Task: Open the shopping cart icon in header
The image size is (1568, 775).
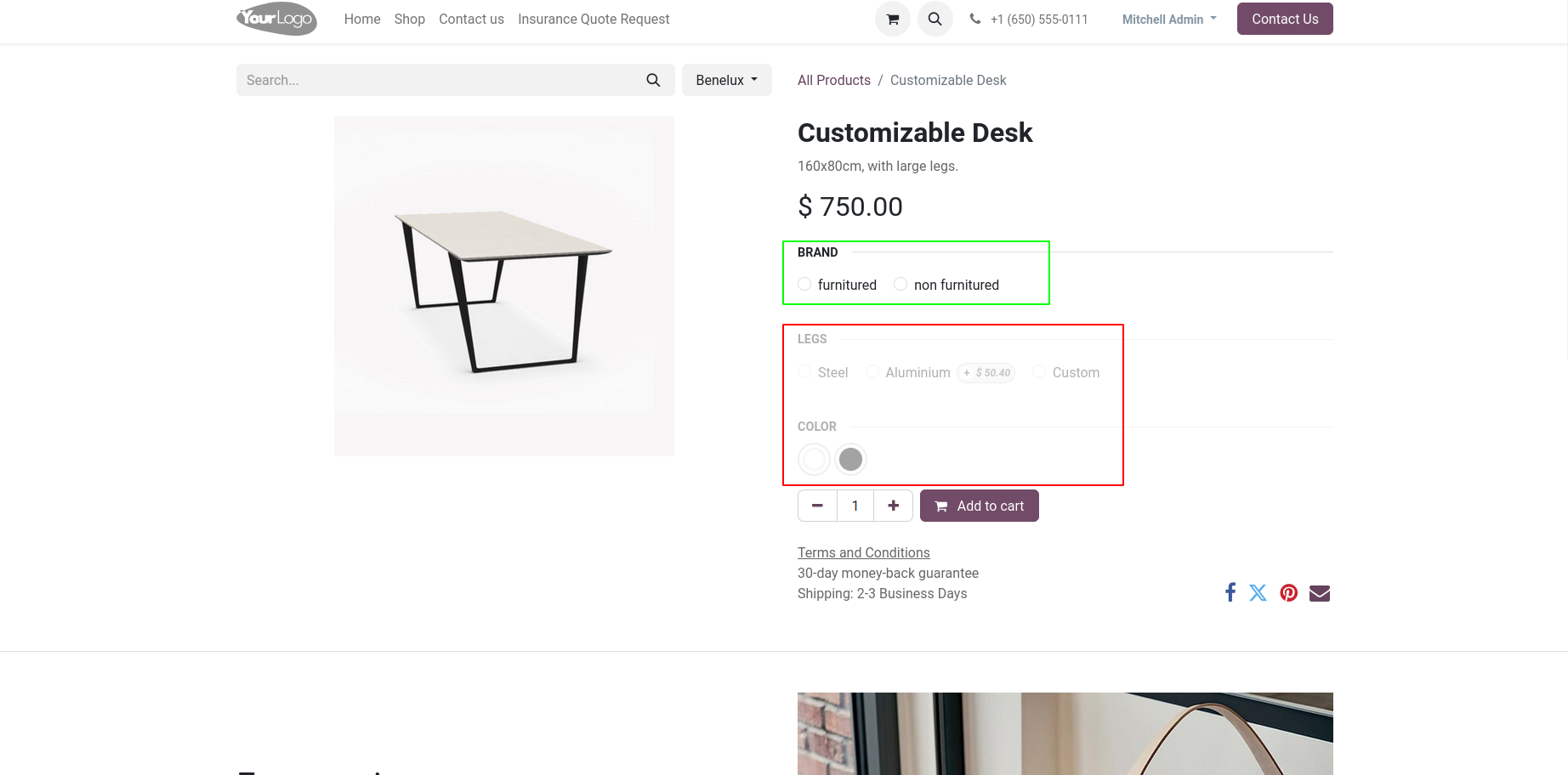Action: click(x=892, y=19)
